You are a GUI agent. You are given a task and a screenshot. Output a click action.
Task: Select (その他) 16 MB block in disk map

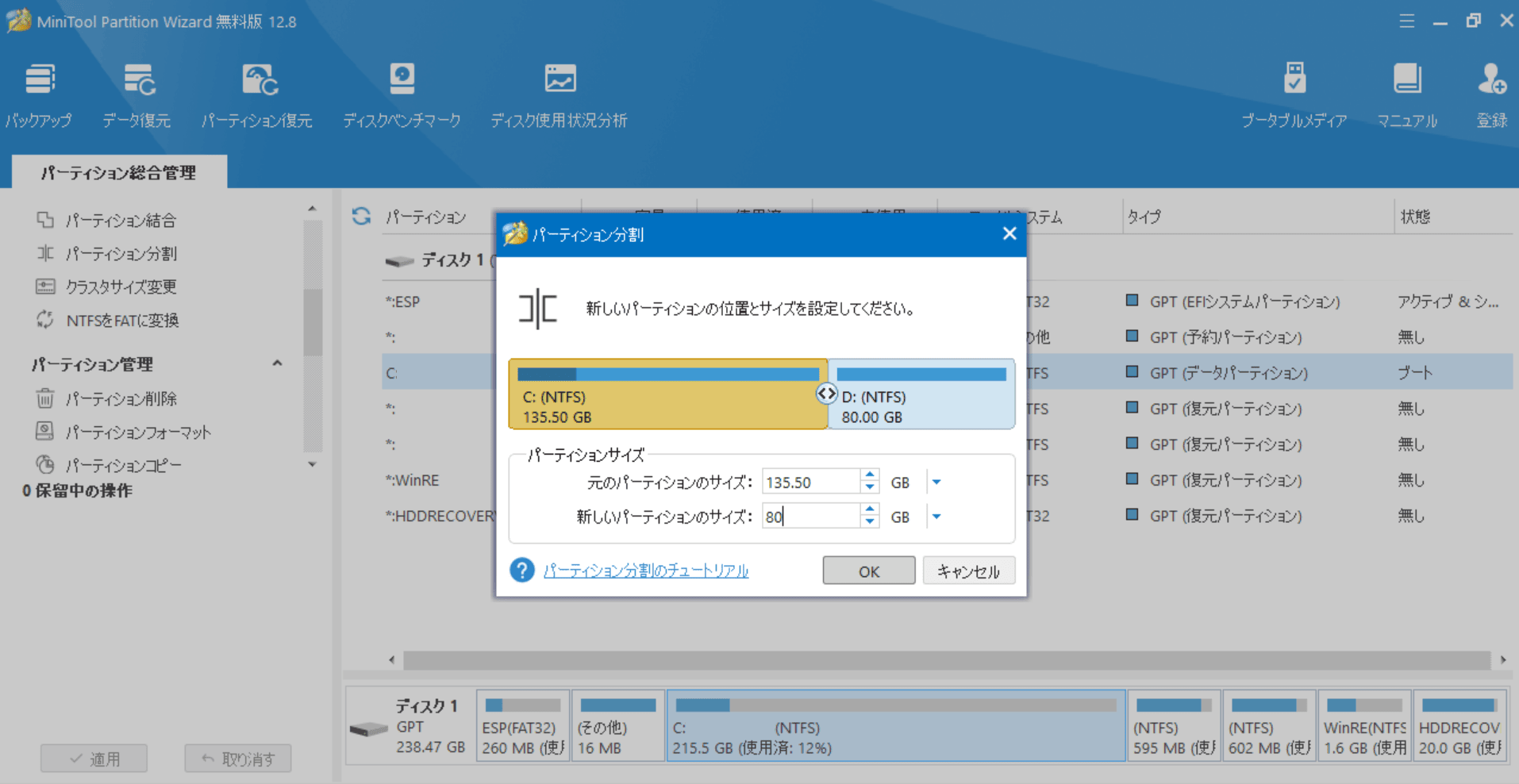tap(617, 726)
